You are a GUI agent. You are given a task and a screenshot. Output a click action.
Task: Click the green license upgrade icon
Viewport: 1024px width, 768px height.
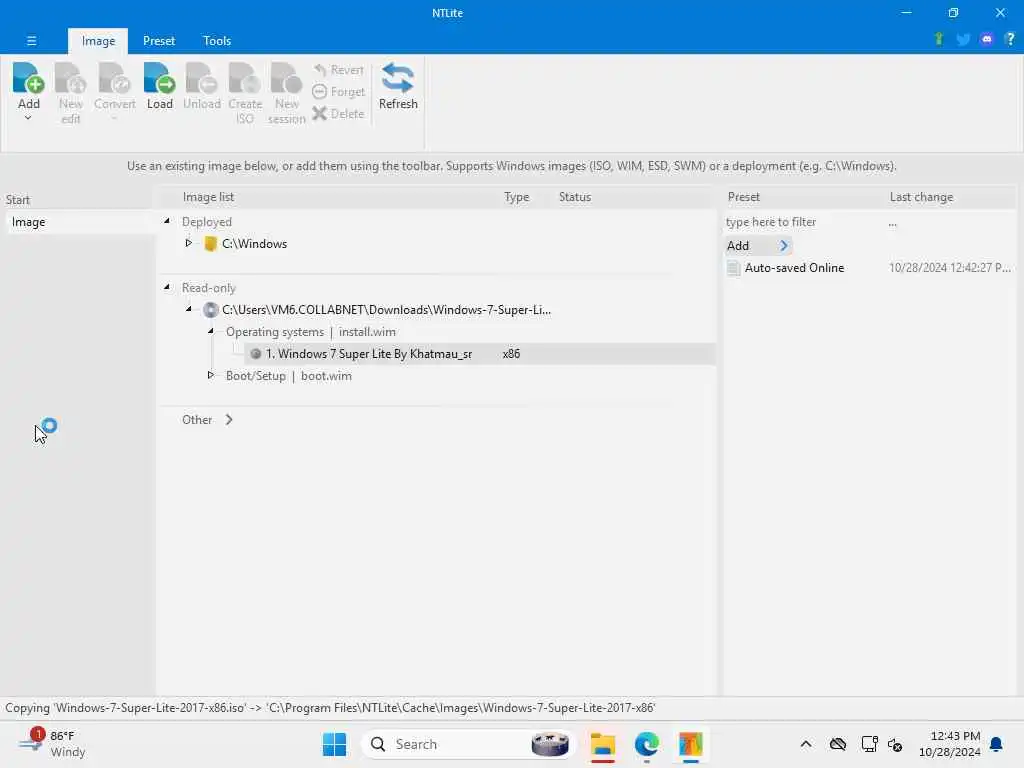939,39
